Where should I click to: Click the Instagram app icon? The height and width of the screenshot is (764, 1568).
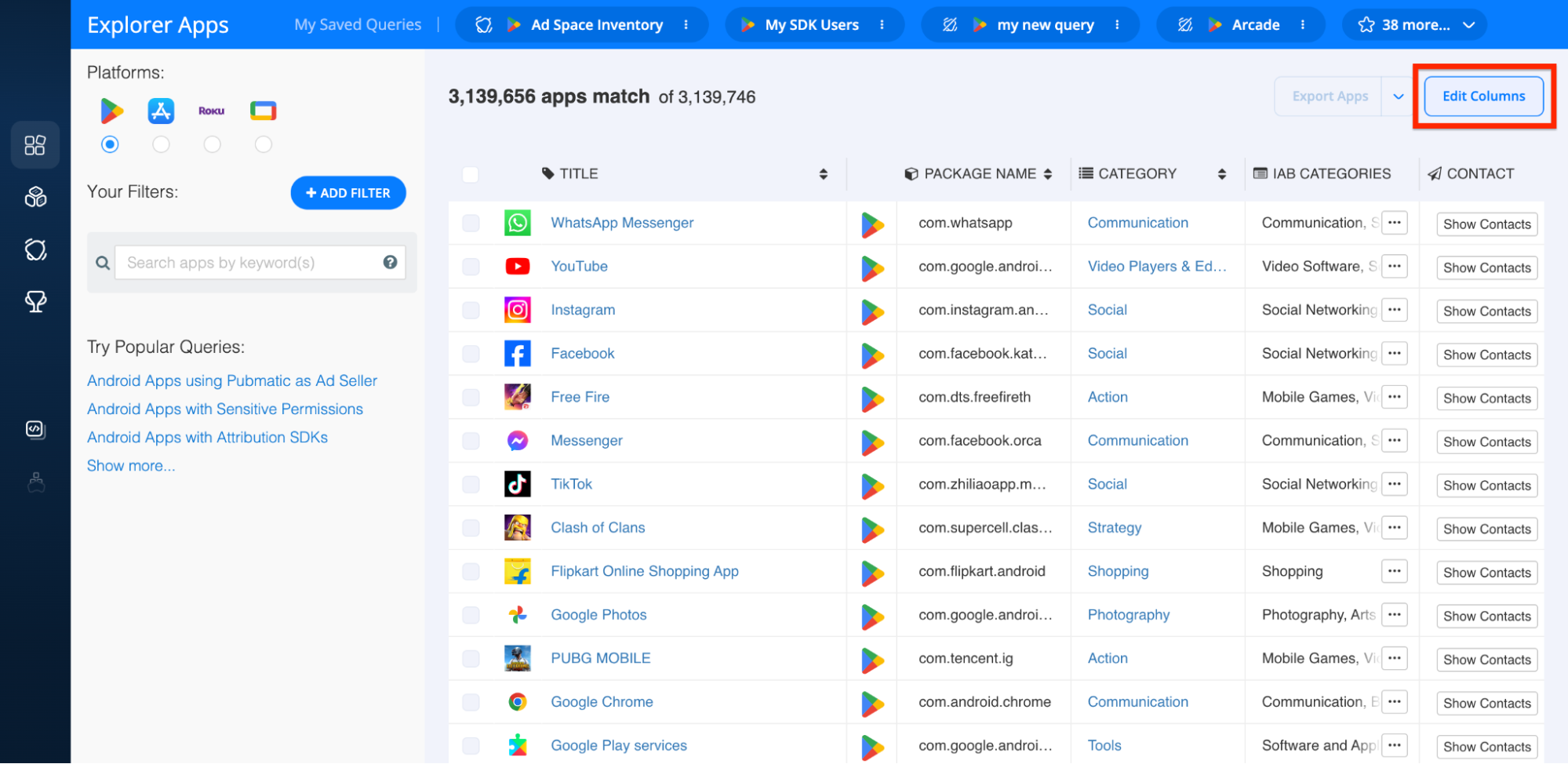coord(518,310)
